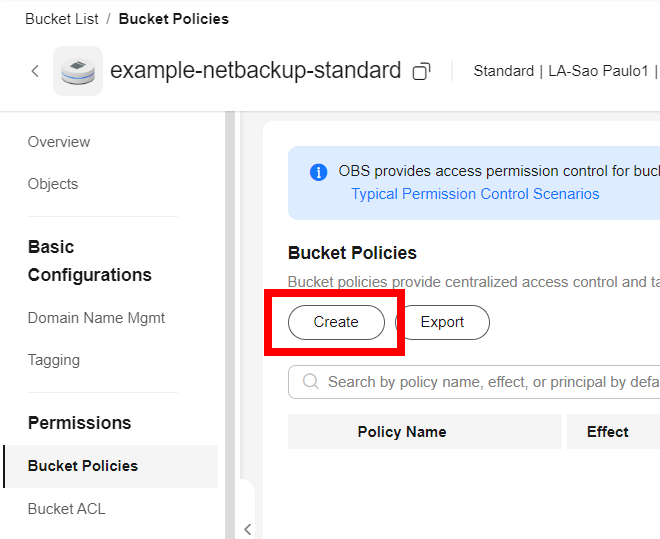Collapse the left navigation sidebar
Image resolution: width=660 pixels, height=539 pixels.
pos(247,529)
